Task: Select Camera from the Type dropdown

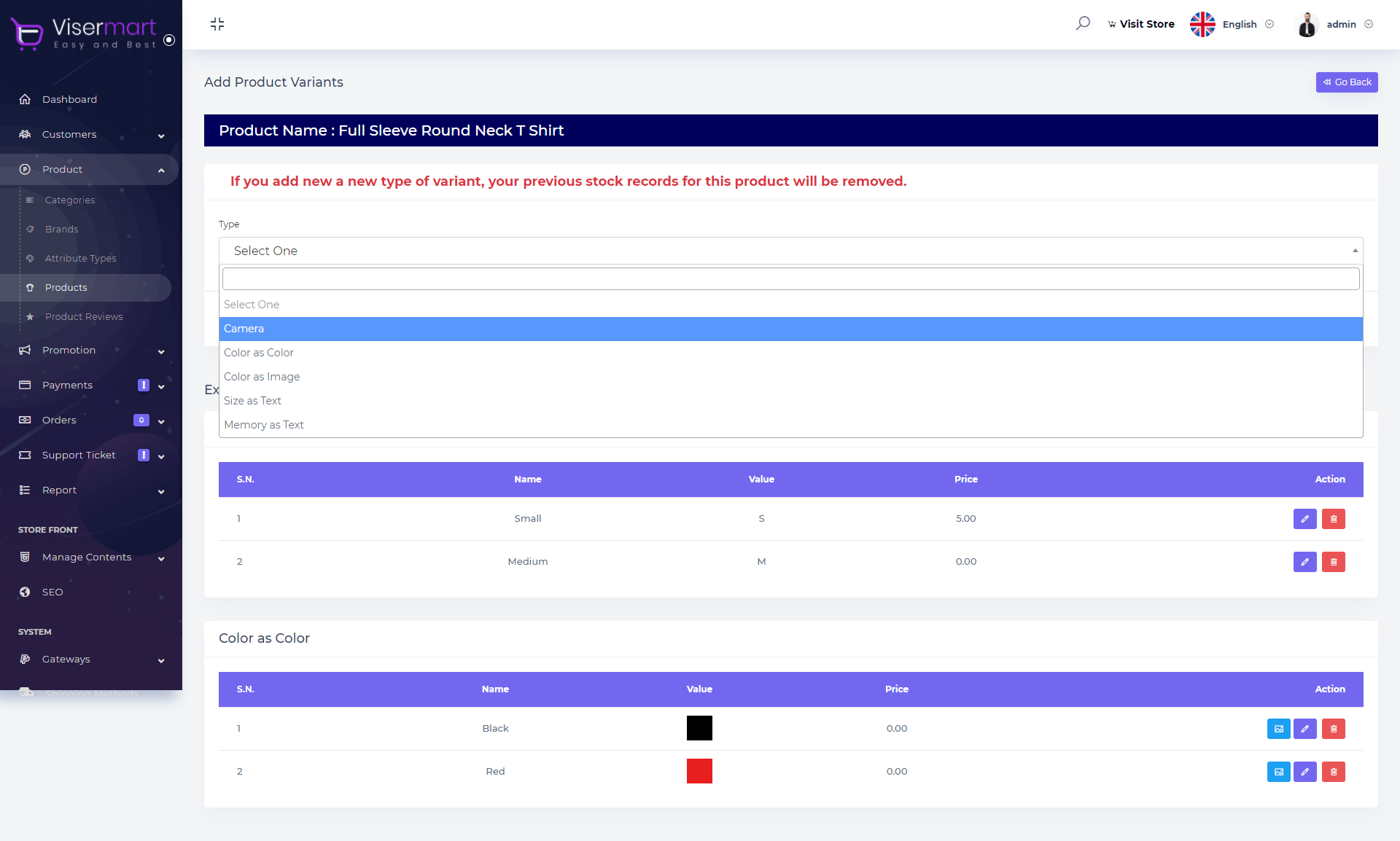Action: (790, 328)
